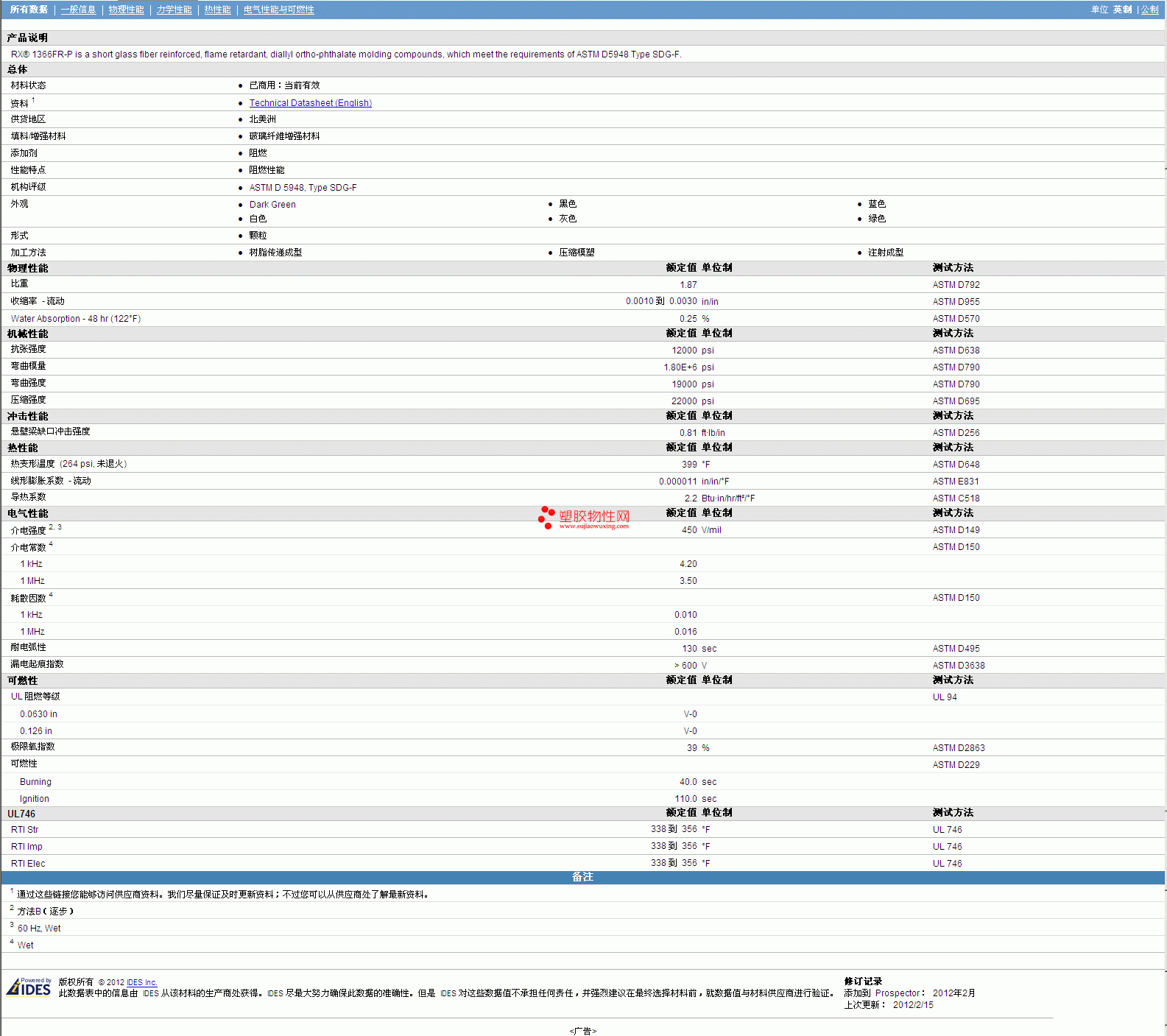Screen dimensions: 1167x1036
Task: Click footnote marker 4 beside 介电常数
Action: click(x=51, y=544)
